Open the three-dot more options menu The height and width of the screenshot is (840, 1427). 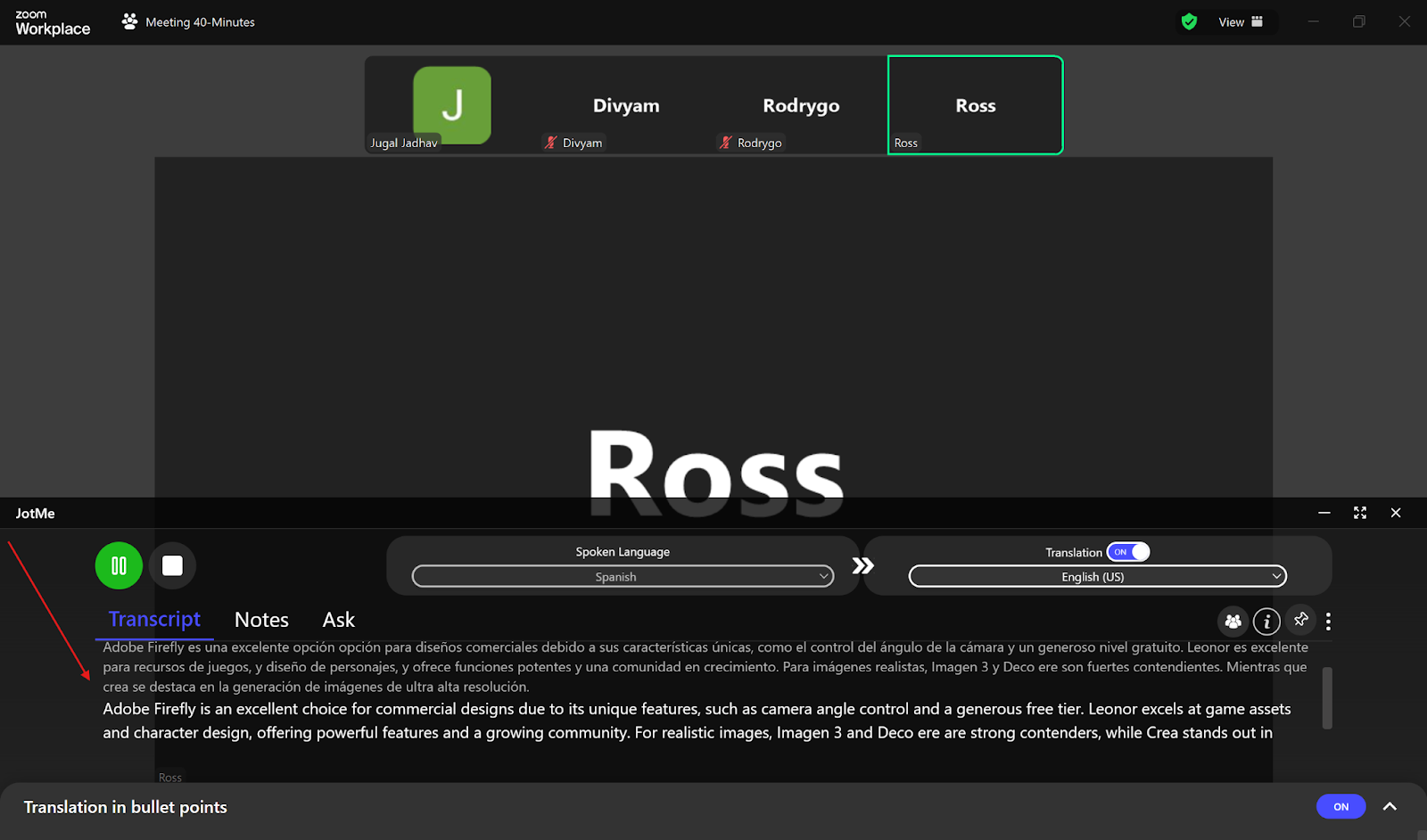click(x=1328, y=622)
